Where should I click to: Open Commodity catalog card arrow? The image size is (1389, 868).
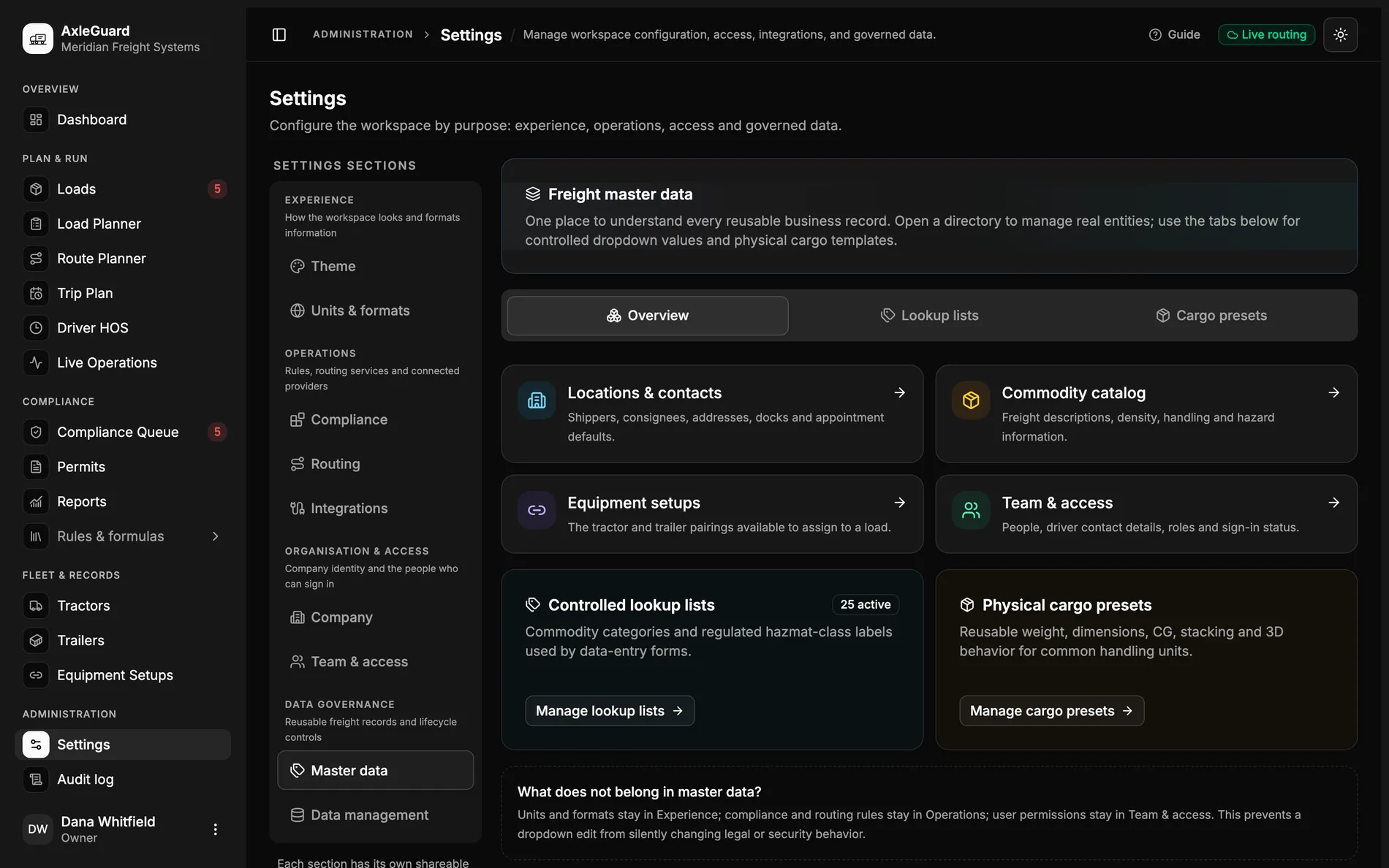tap(1333, 393)
